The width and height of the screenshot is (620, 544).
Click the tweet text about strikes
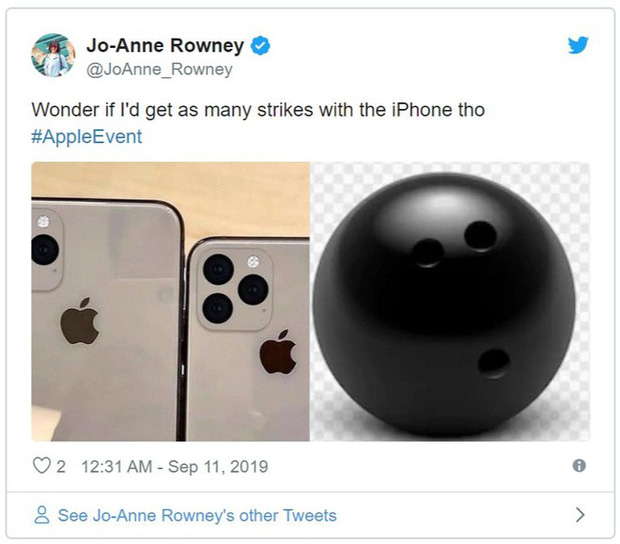coord(258,110)
